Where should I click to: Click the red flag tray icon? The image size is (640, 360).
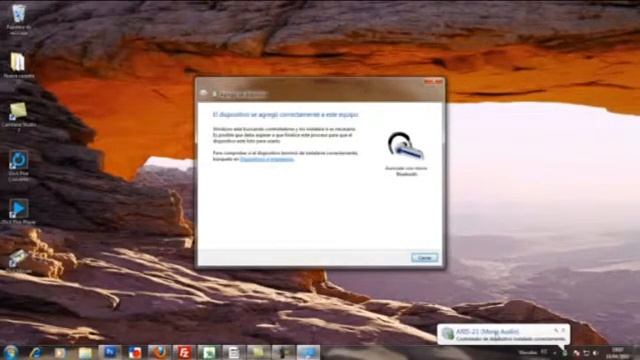[x=576, y=353]
